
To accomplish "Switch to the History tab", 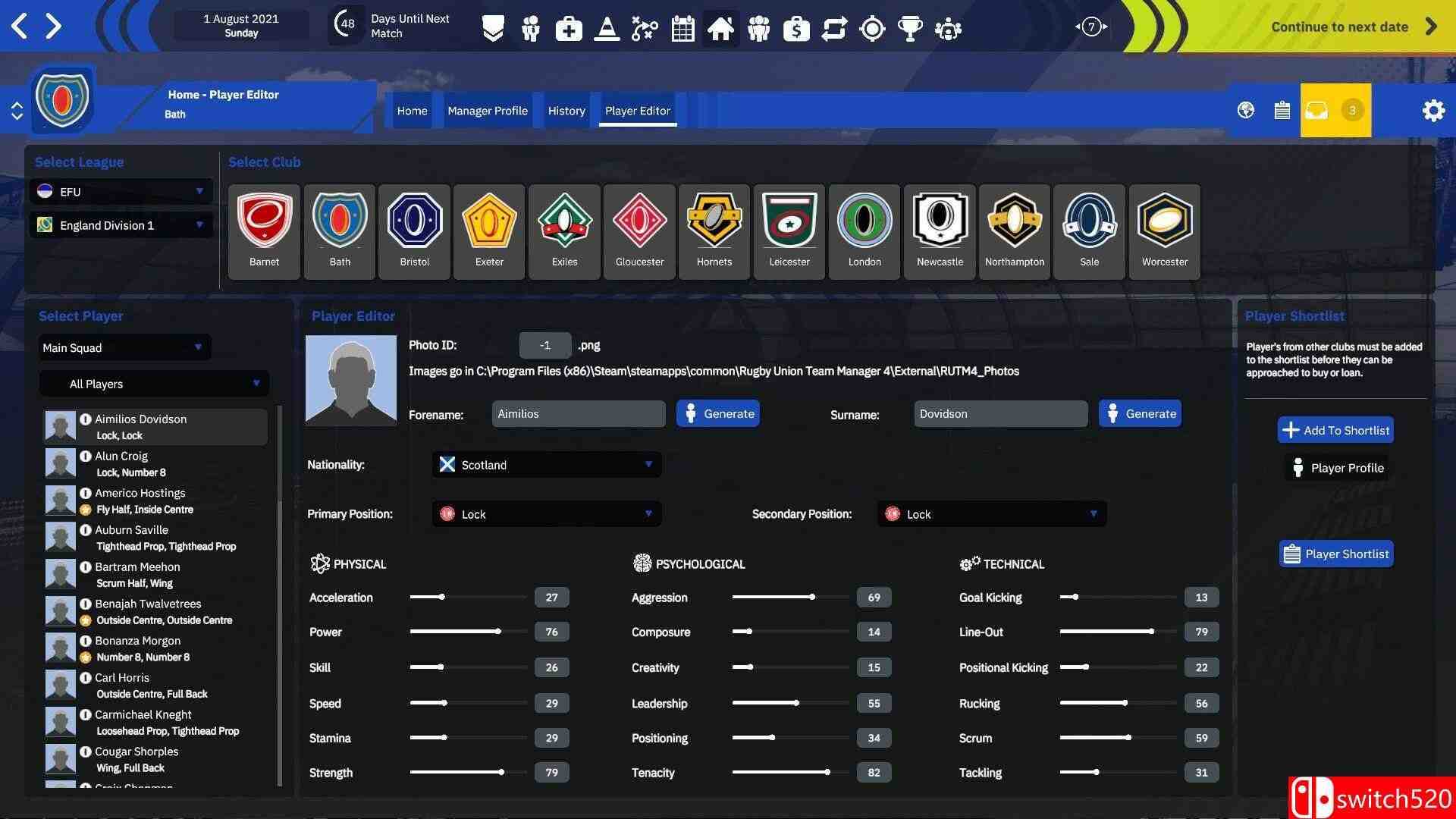I will (566, 111).
